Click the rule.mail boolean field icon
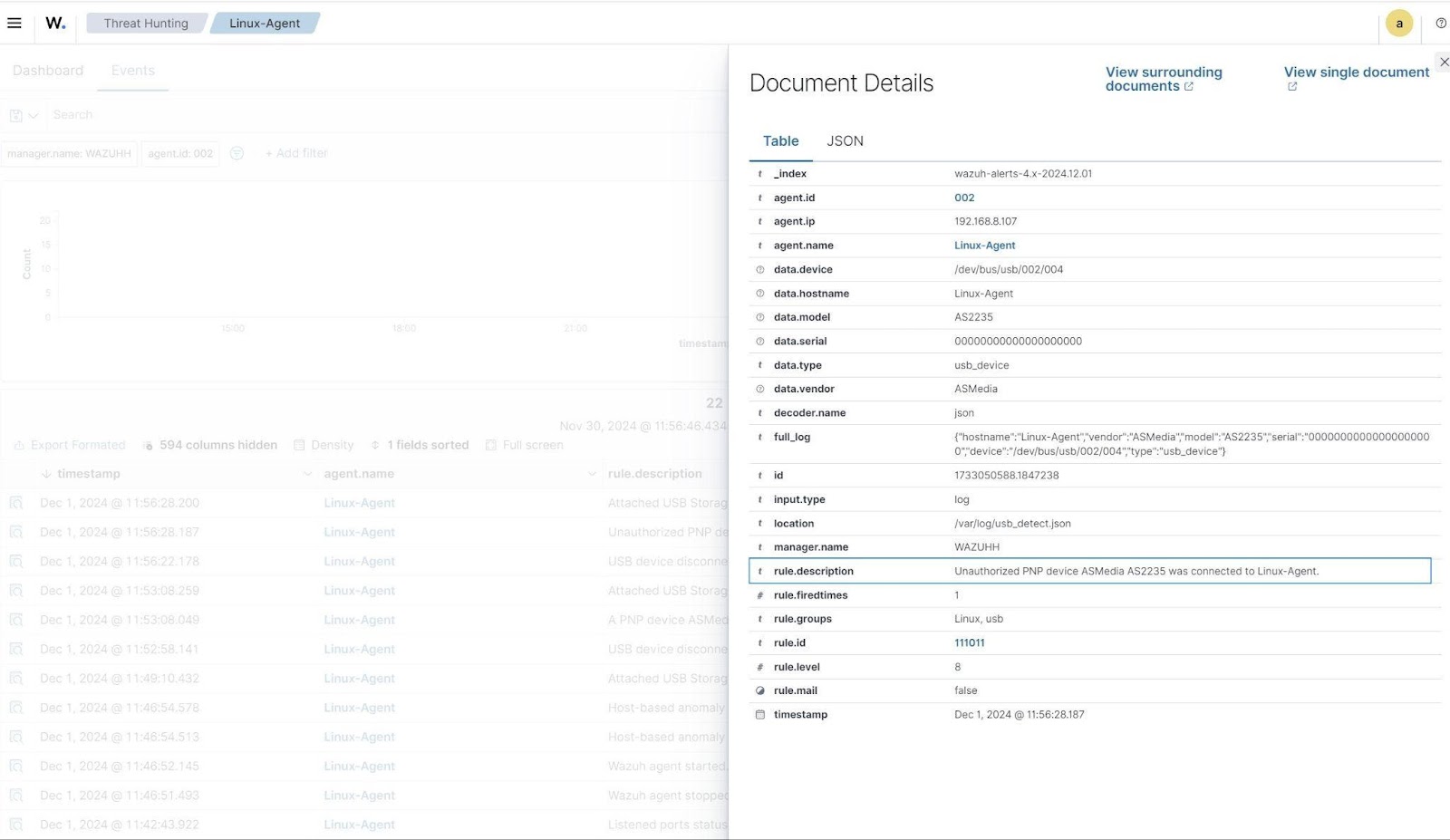Image resolution: width=1450 pixels, height=840 pixels. click(x=759, y=690)
